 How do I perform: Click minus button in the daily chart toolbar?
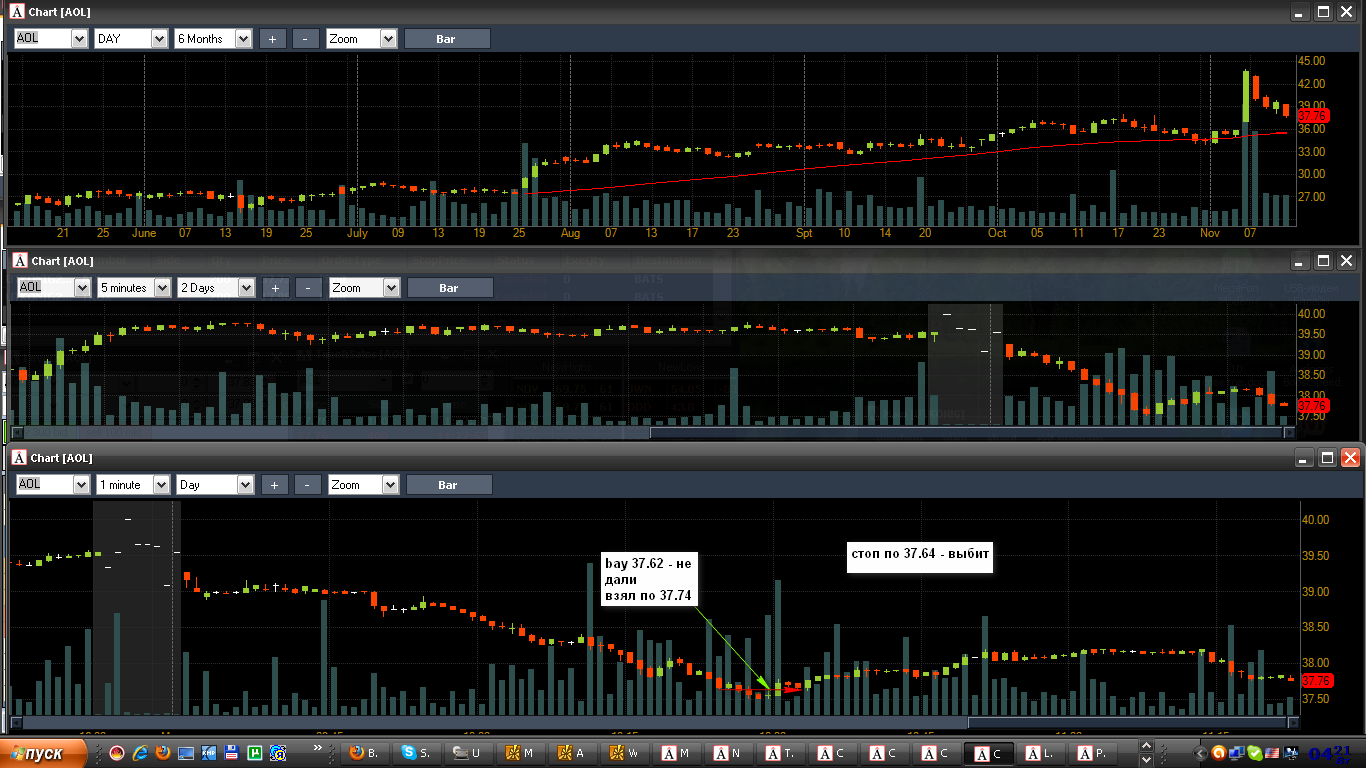point(306,38)
